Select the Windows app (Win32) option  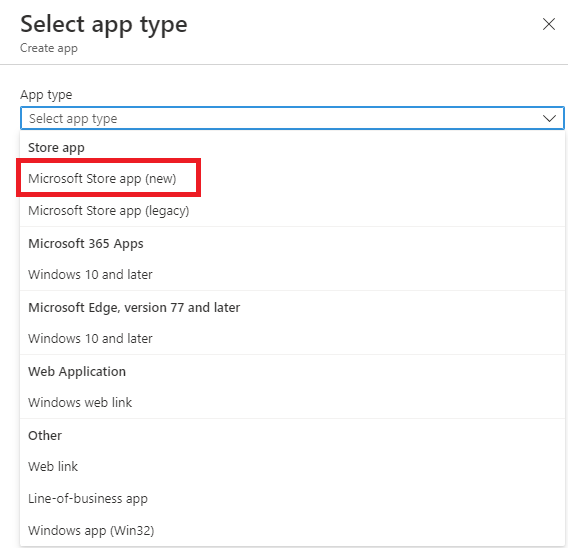(292, 530)
